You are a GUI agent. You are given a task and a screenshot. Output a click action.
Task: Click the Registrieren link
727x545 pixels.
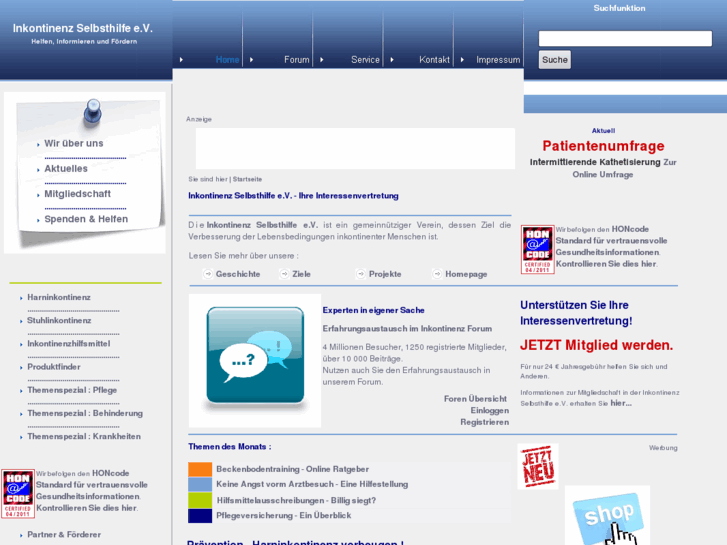coord(485,422)
